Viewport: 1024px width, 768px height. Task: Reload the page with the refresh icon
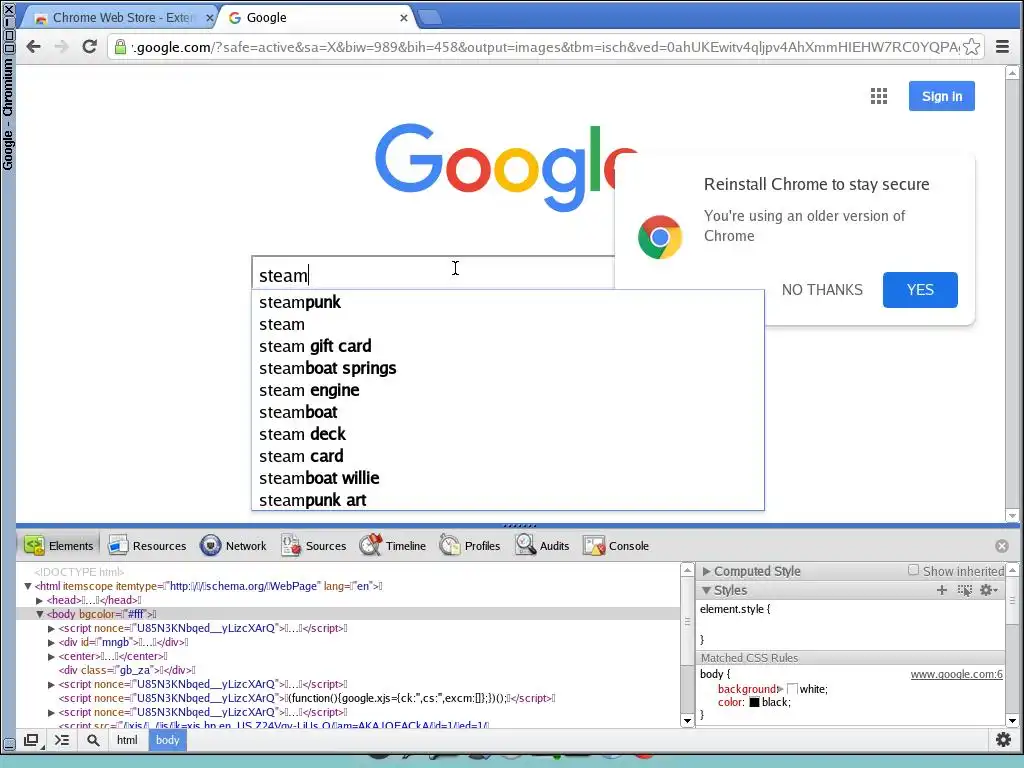coord(89,46)
